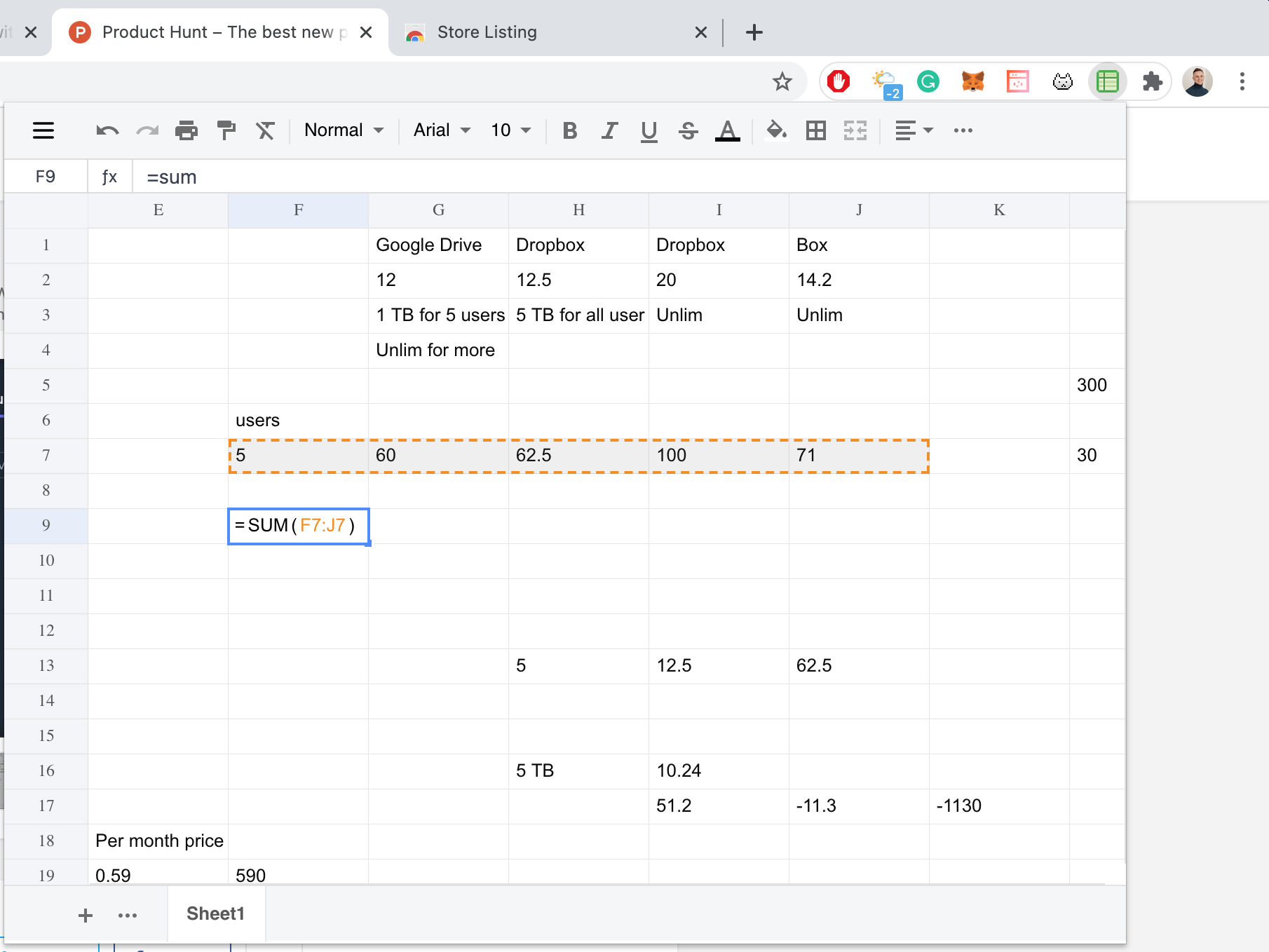Image resolution: width=1269 pixels, height=952 pixels.
Task: Click the cell with value 51.2
Action: click(x=719, y=806)
